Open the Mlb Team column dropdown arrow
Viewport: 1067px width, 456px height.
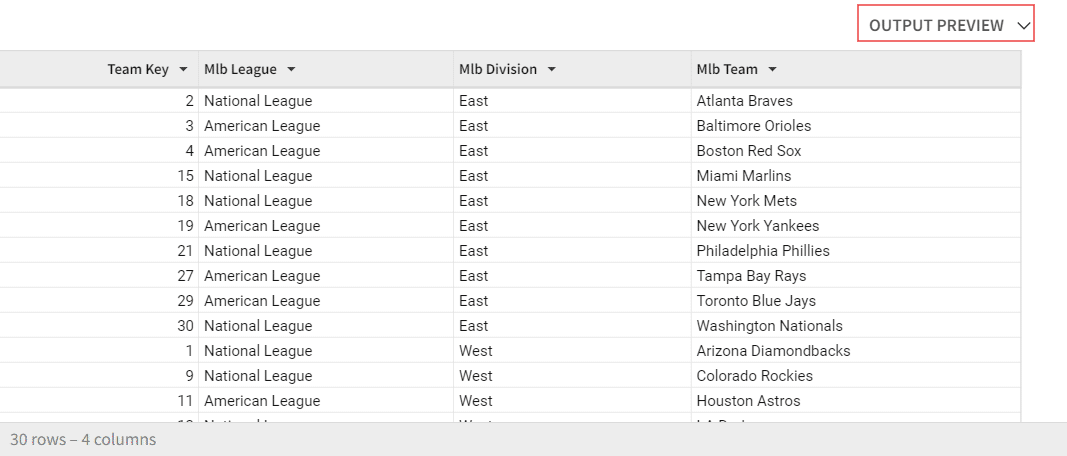773,70
